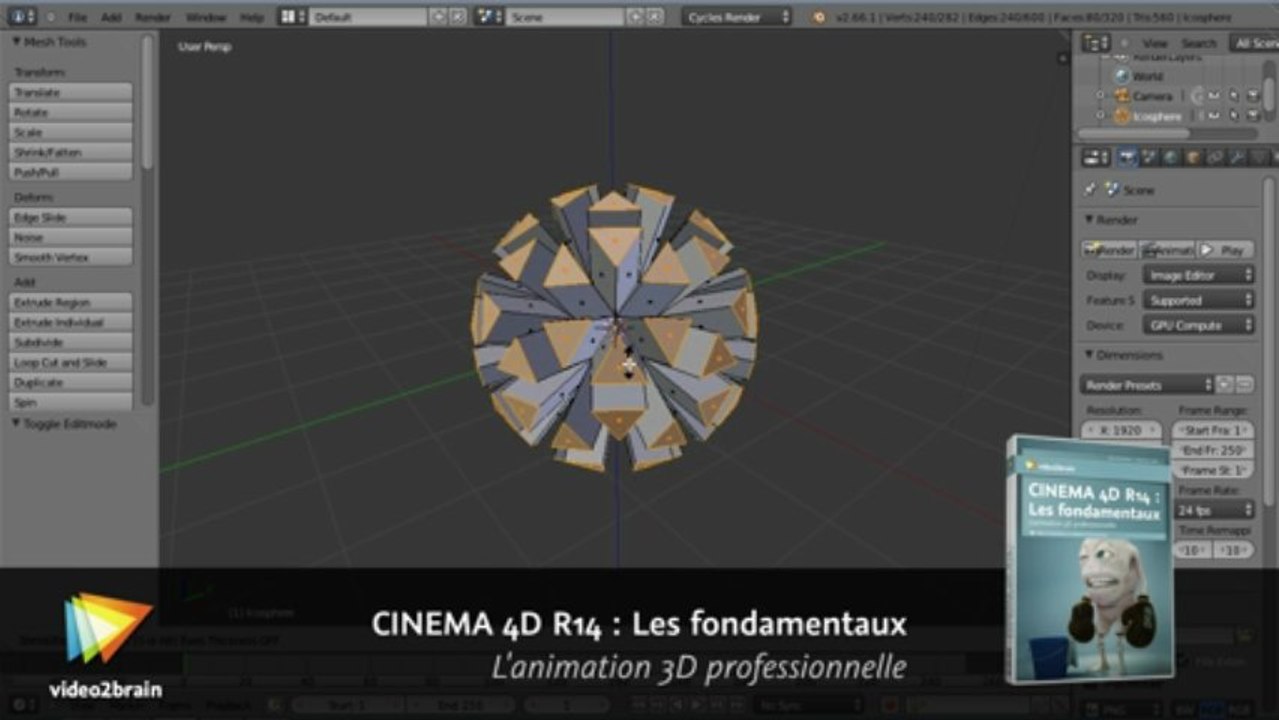This screenshot has height=720, width=1279.
Task: Click the Subdivide button
Action: [x=70, y=342]
